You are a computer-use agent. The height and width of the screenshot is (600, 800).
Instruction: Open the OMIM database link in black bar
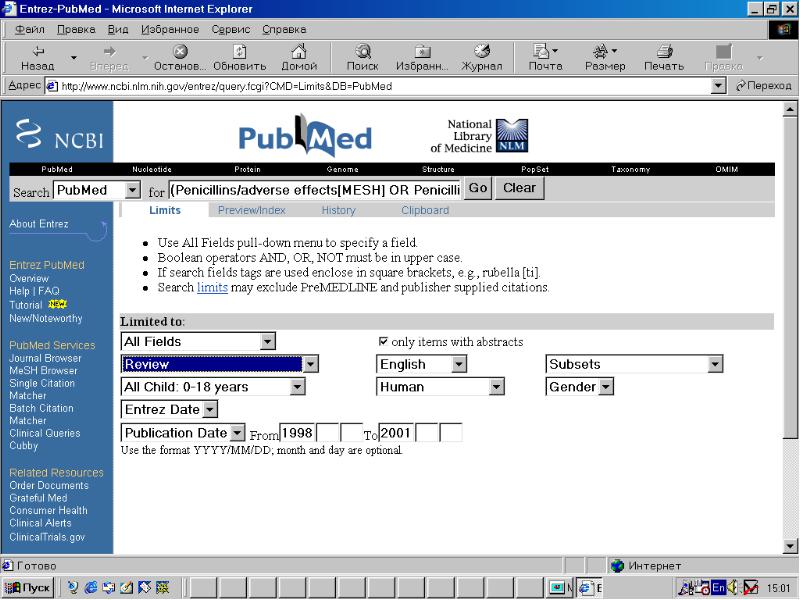[x=727, y=169]
